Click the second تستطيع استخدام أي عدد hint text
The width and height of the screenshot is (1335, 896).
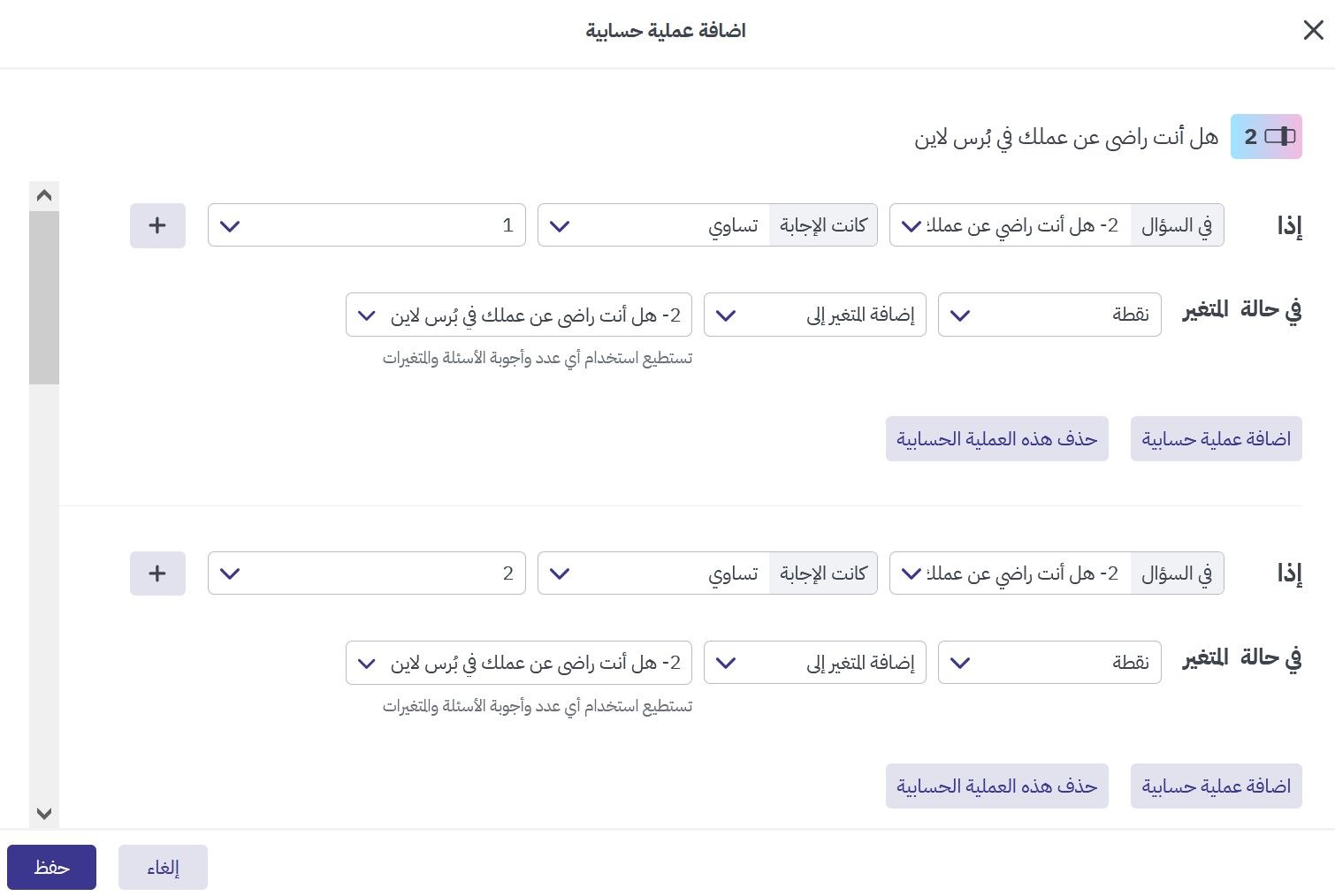(x=538, y=707)
